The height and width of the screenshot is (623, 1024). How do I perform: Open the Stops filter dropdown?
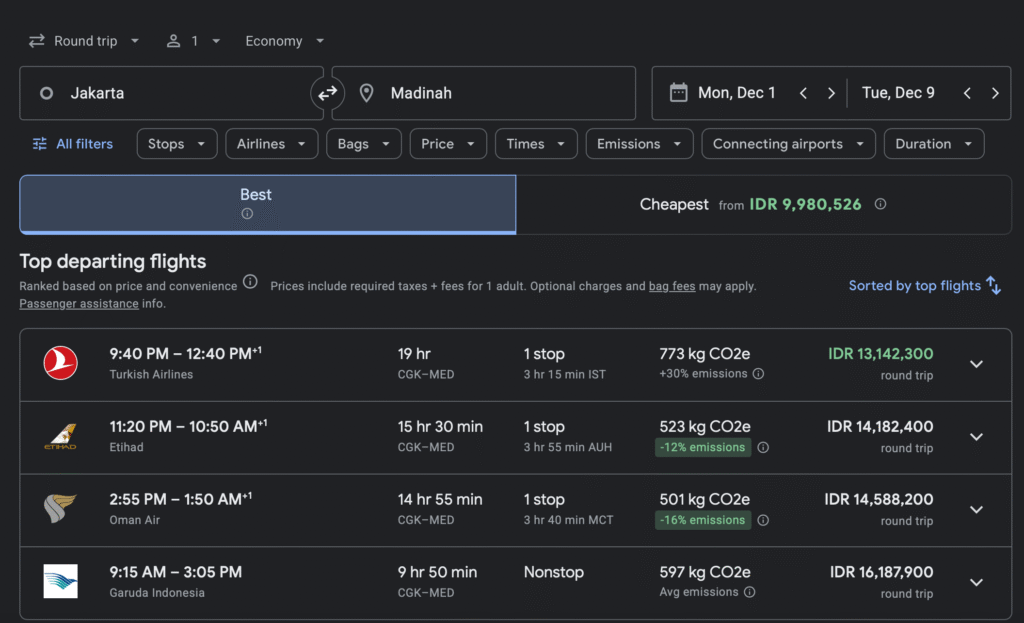click(x=176, y=144)
